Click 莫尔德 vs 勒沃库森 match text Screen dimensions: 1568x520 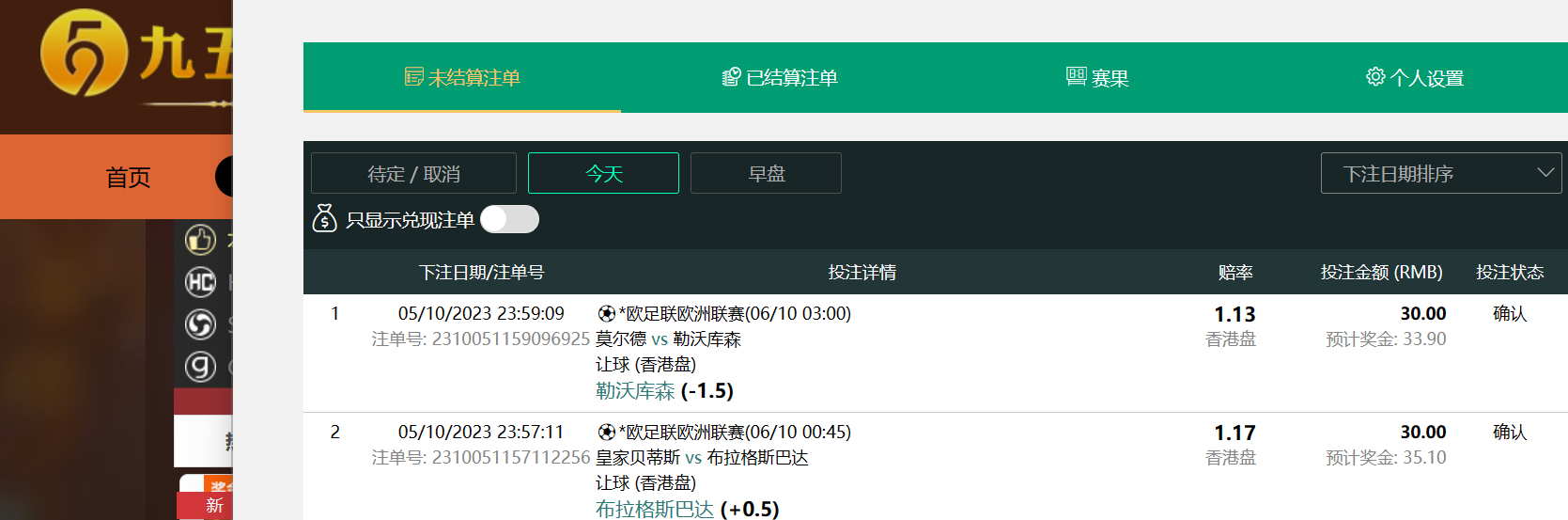tap(668, 339)
